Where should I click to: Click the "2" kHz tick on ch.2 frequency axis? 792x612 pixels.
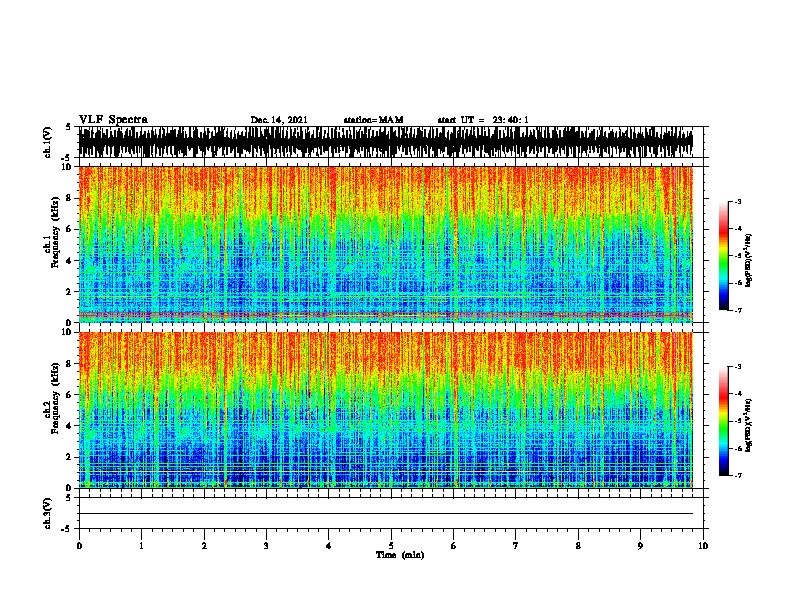click(70, 457)
